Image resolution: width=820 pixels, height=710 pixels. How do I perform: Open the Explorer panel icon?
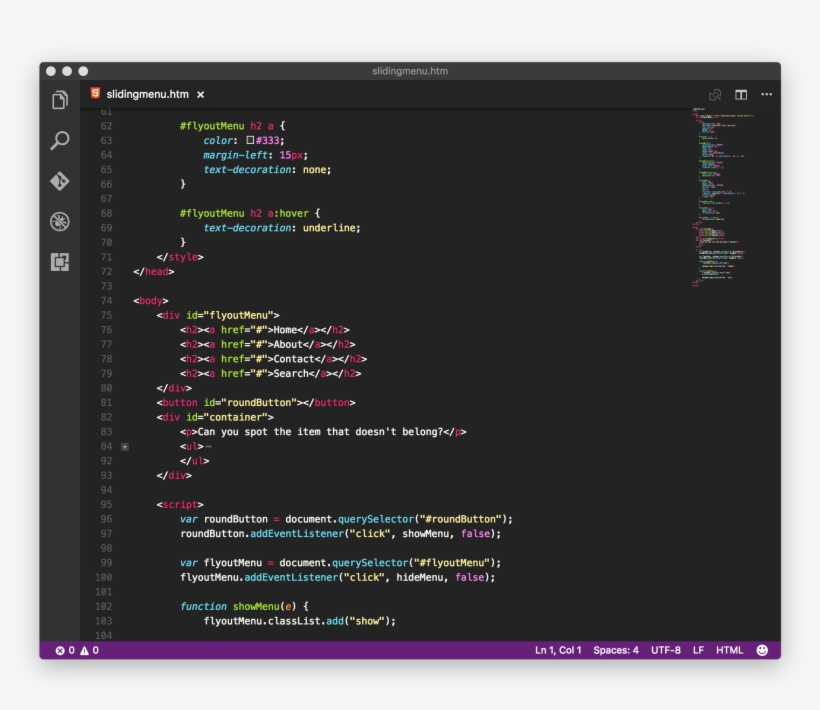(x=59, y=100)
